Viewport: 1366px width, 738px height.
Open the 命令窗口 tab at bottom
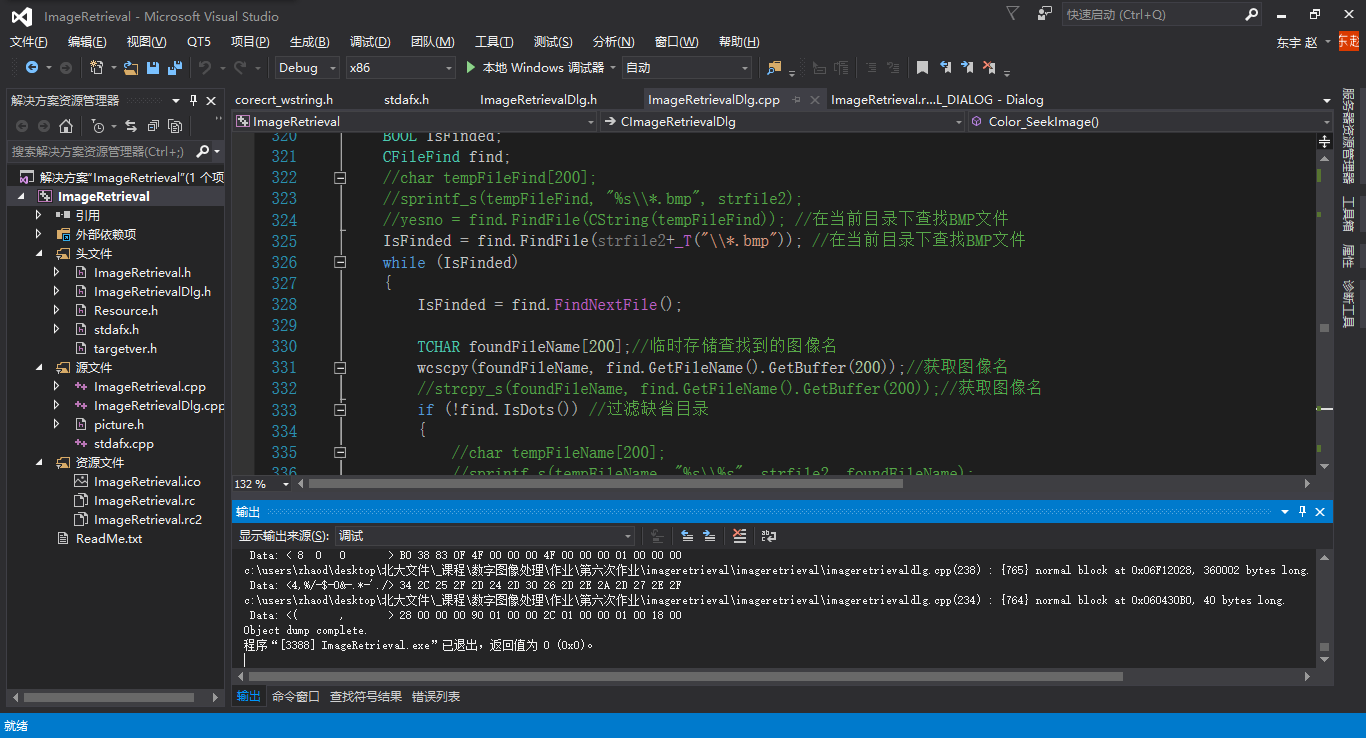click(296, 696)
